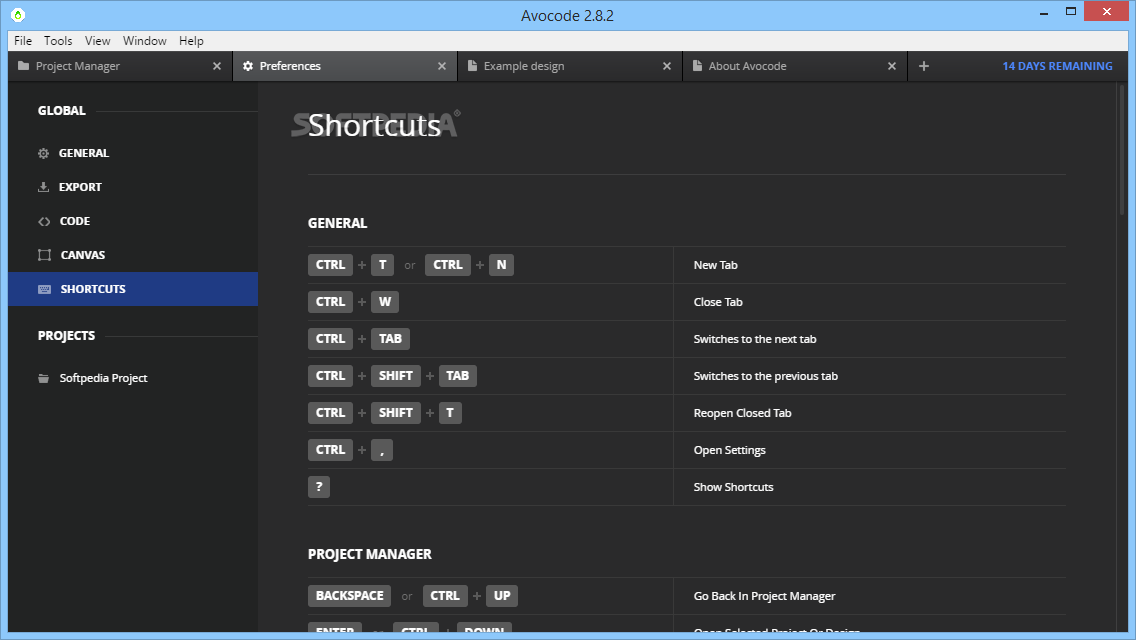Click the Code brackets icon in sidebar
1136x640 pixels.
(x=44, y=221)
